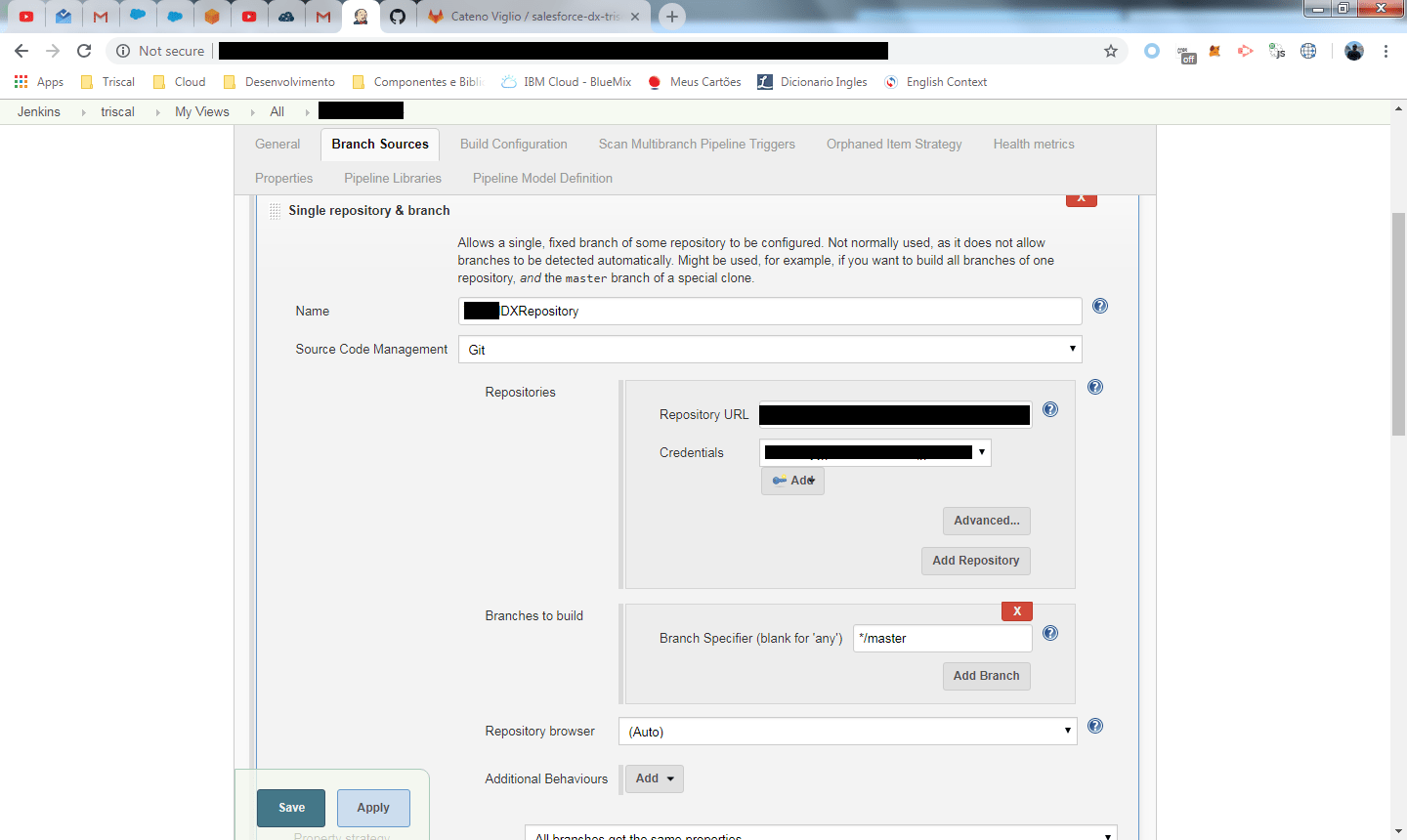This screenshot has width=1407, height=840.
Task: Switch to the orange box icon tab
Action: [212, 17]
